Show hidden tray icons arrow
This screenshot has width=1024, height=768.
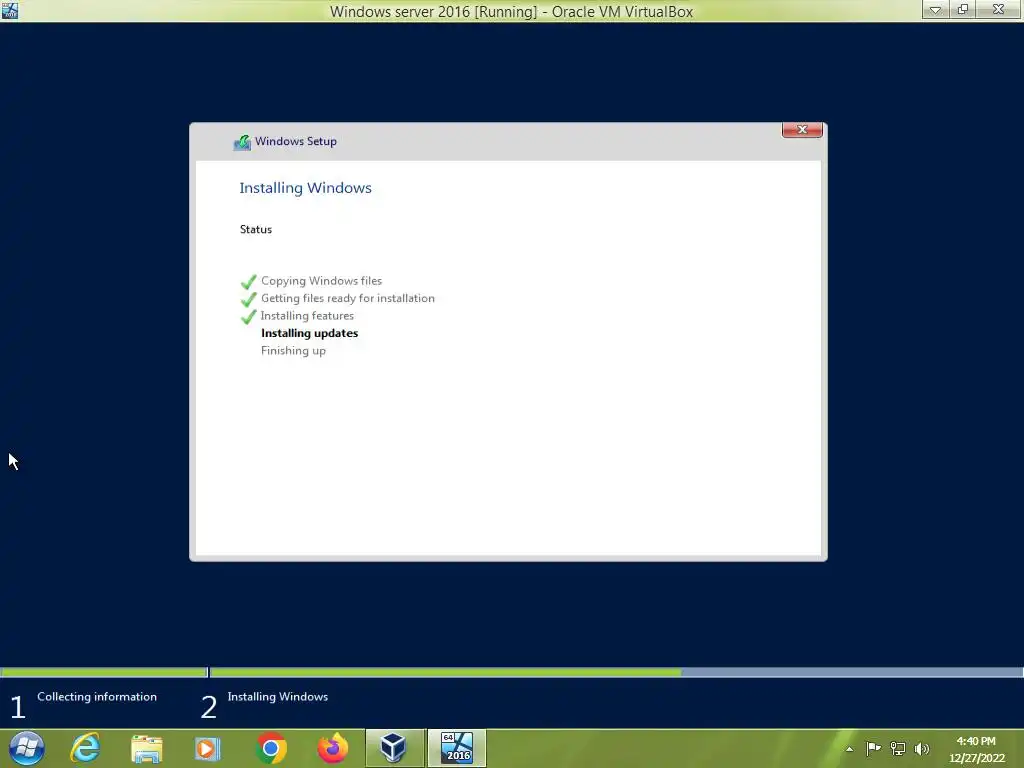[849, 749]
